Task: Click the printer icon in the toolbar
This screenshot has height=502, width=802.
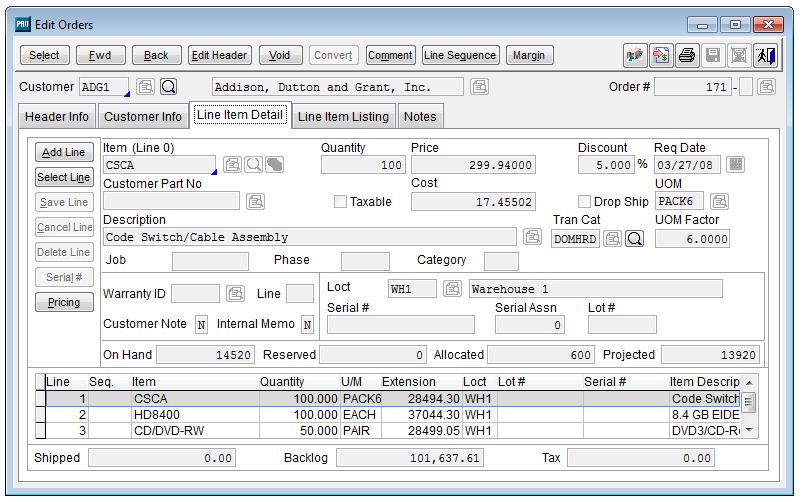Action: (x=687, y=55)
